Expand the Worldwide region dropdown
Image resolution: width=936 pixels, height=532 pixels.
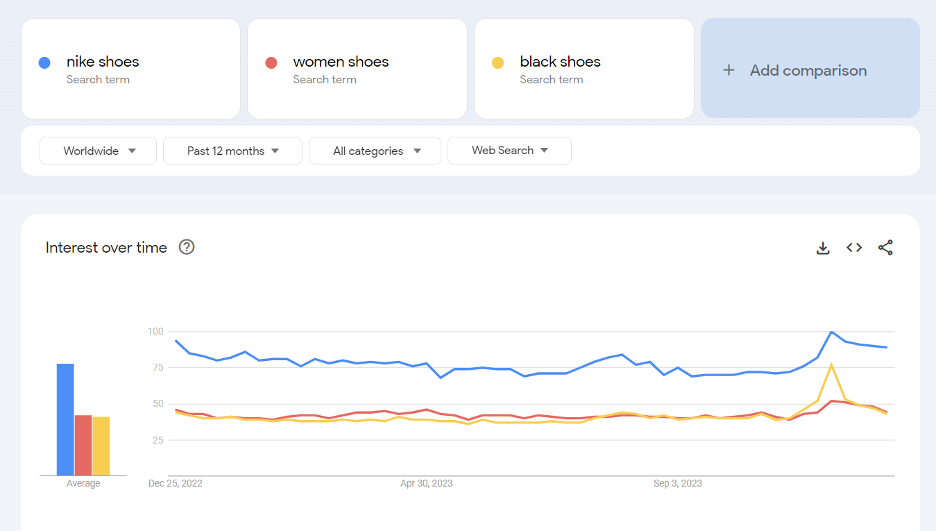point(98,151)
